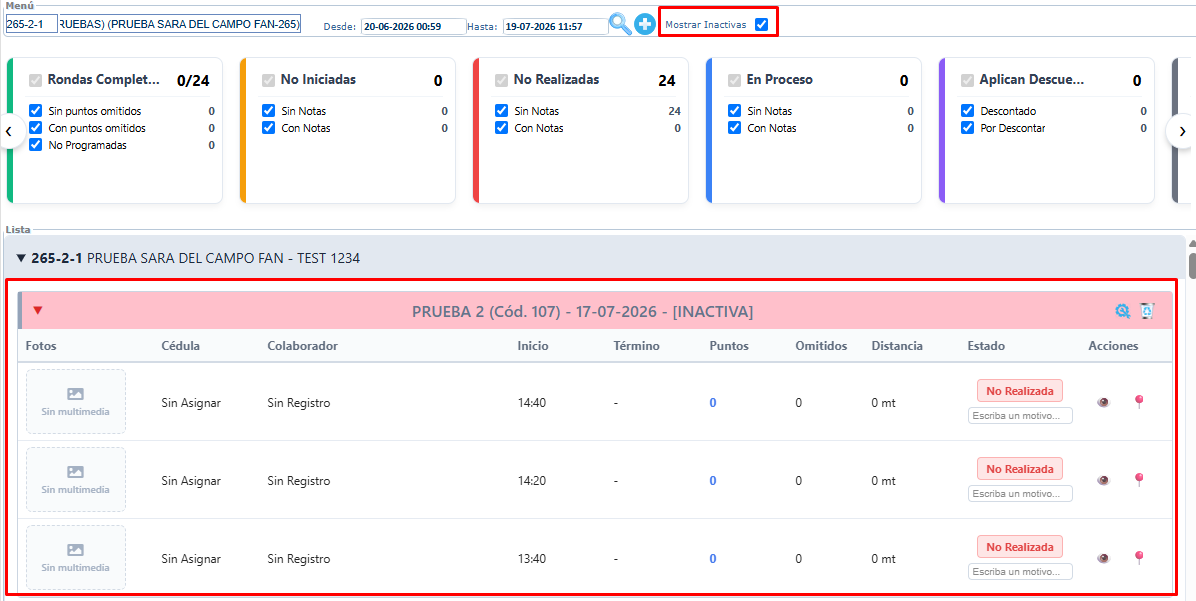The width and height of the screenshot is (1196, 601).
Task: Open Sin multimedia placeholder in 14:40 row
Action: (x=76, y=402)
